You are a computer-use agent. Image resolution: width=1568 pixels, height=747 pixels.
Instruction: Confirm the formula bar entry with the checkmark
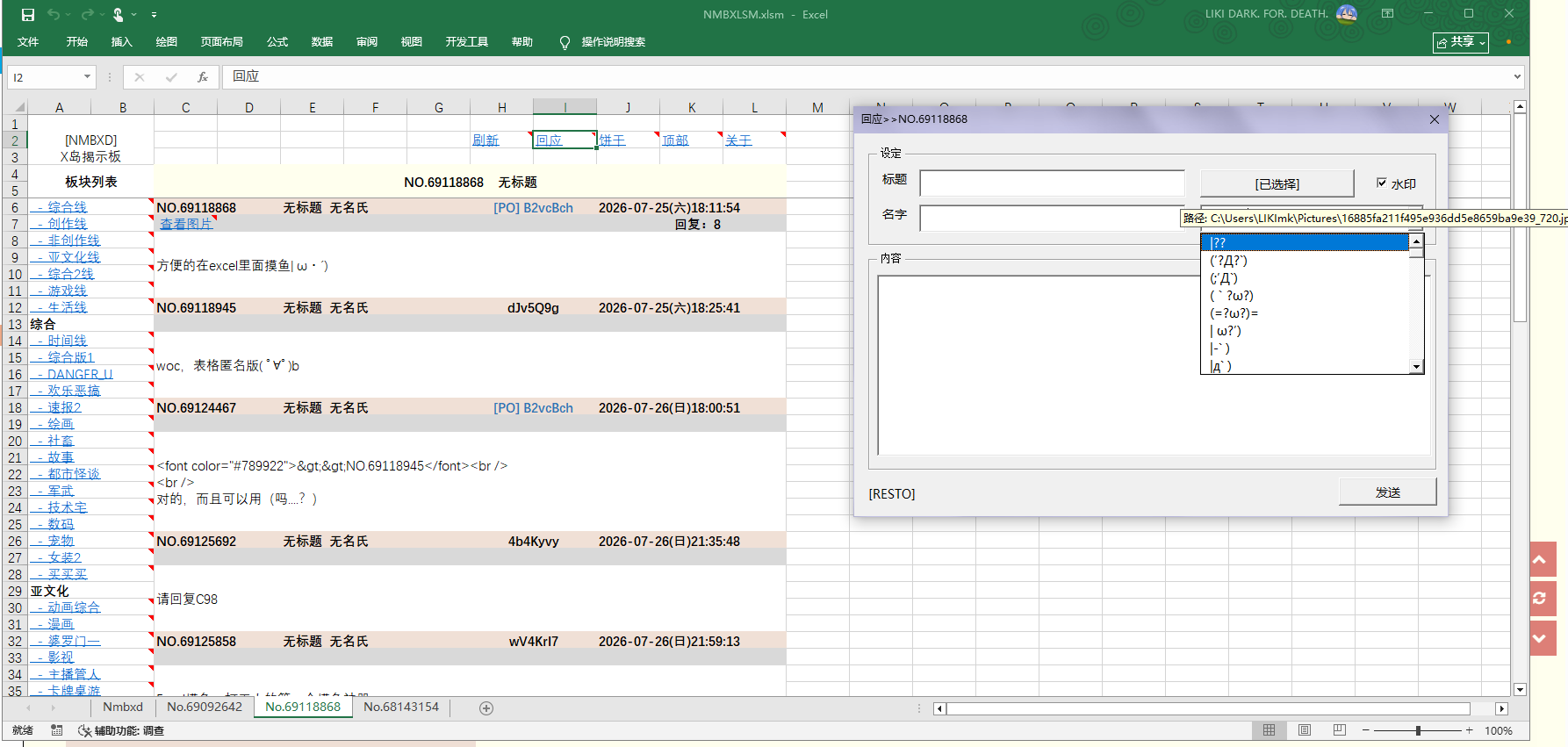(x=171, y=77)
